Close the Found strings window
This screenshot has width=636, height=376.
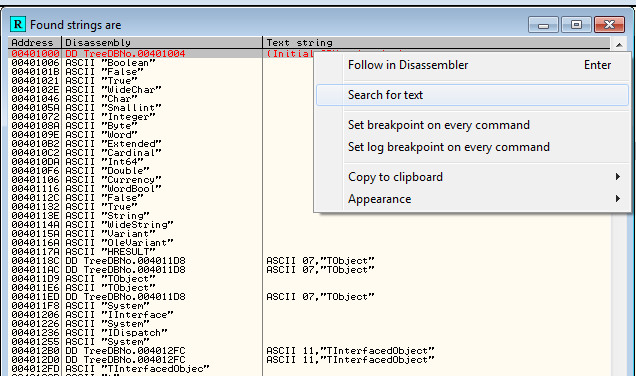[609, 25]
